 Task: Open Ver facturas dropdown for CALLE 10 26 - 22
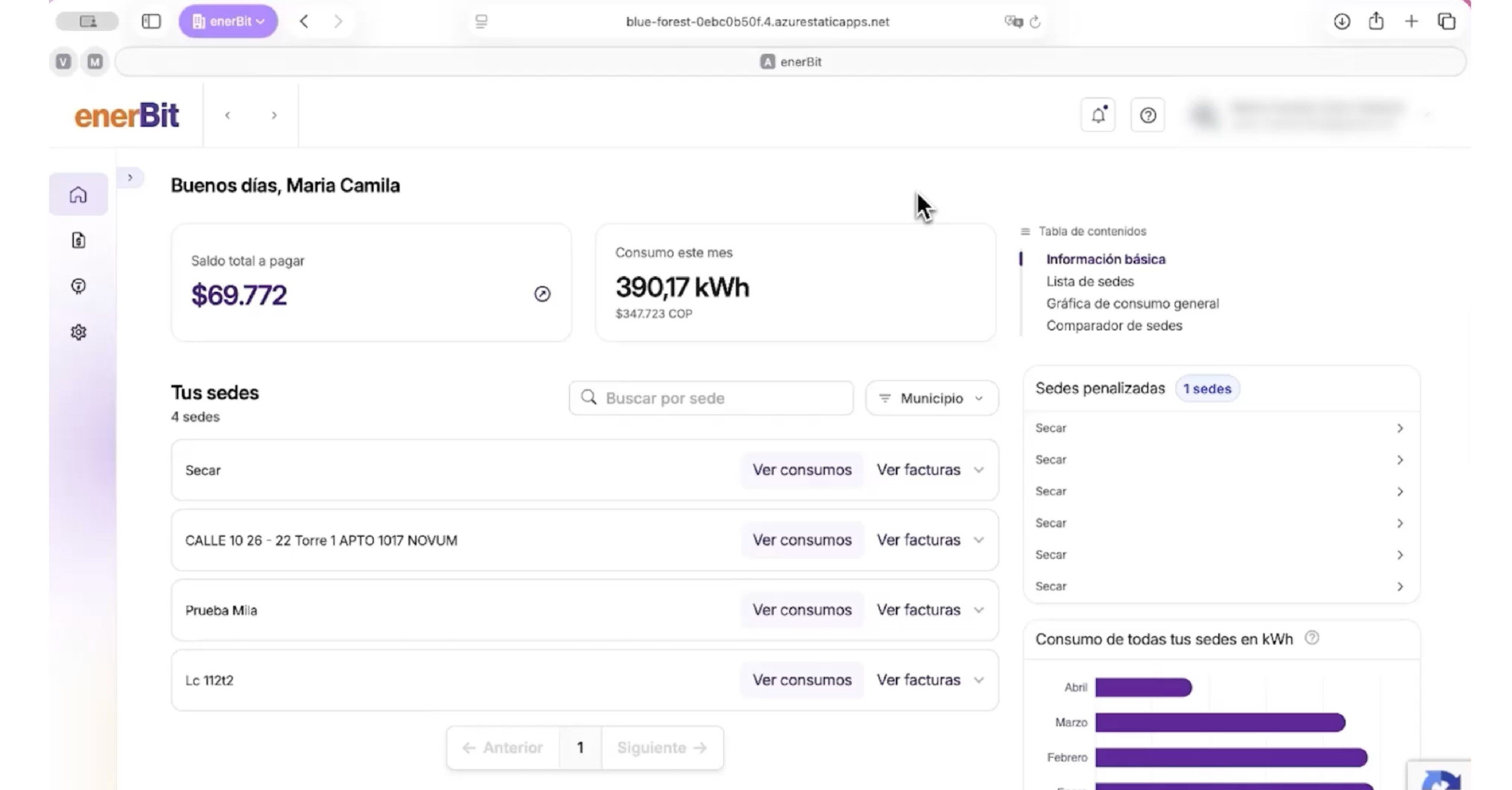pos(930,540)
